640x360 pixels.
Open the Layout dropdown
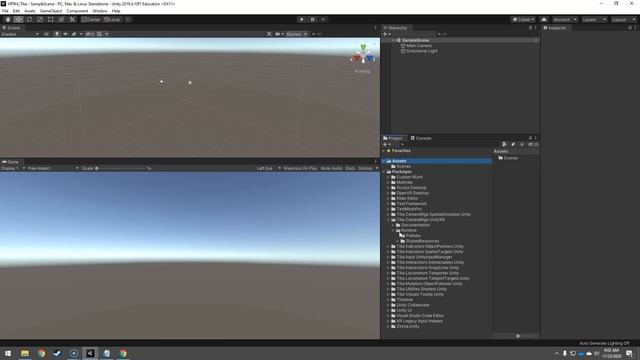(623, 20)
